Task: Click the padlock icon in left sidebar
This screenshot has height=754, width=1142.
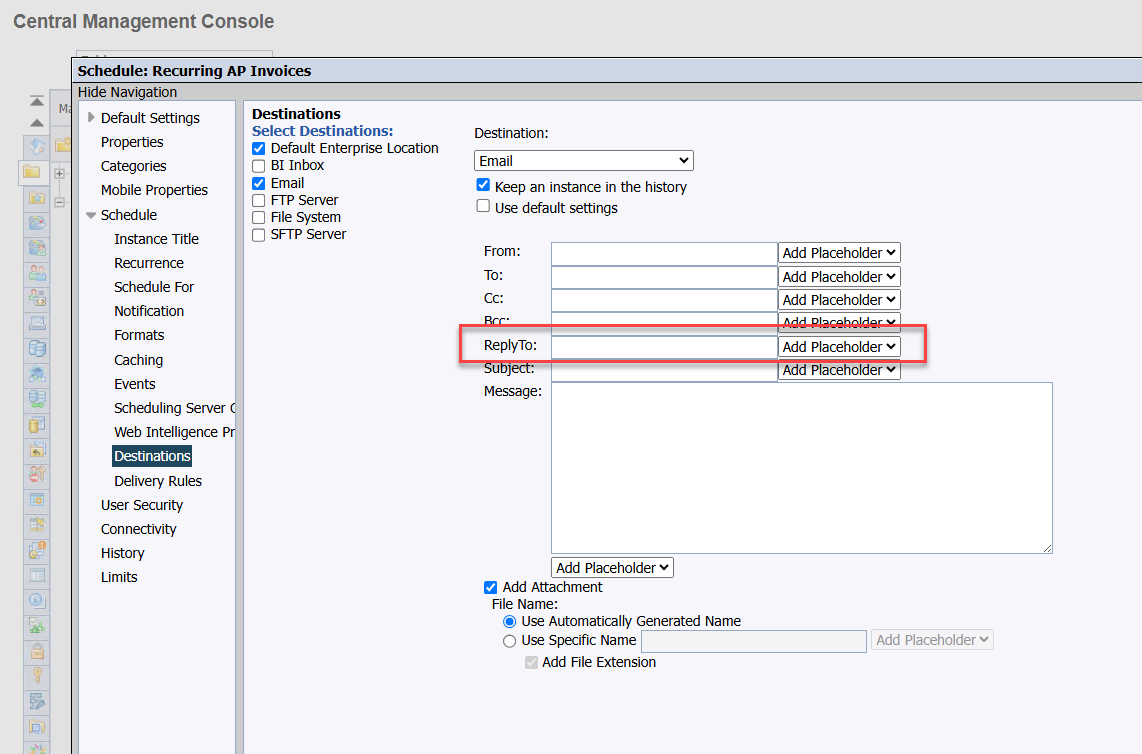Action: (37, 651)
